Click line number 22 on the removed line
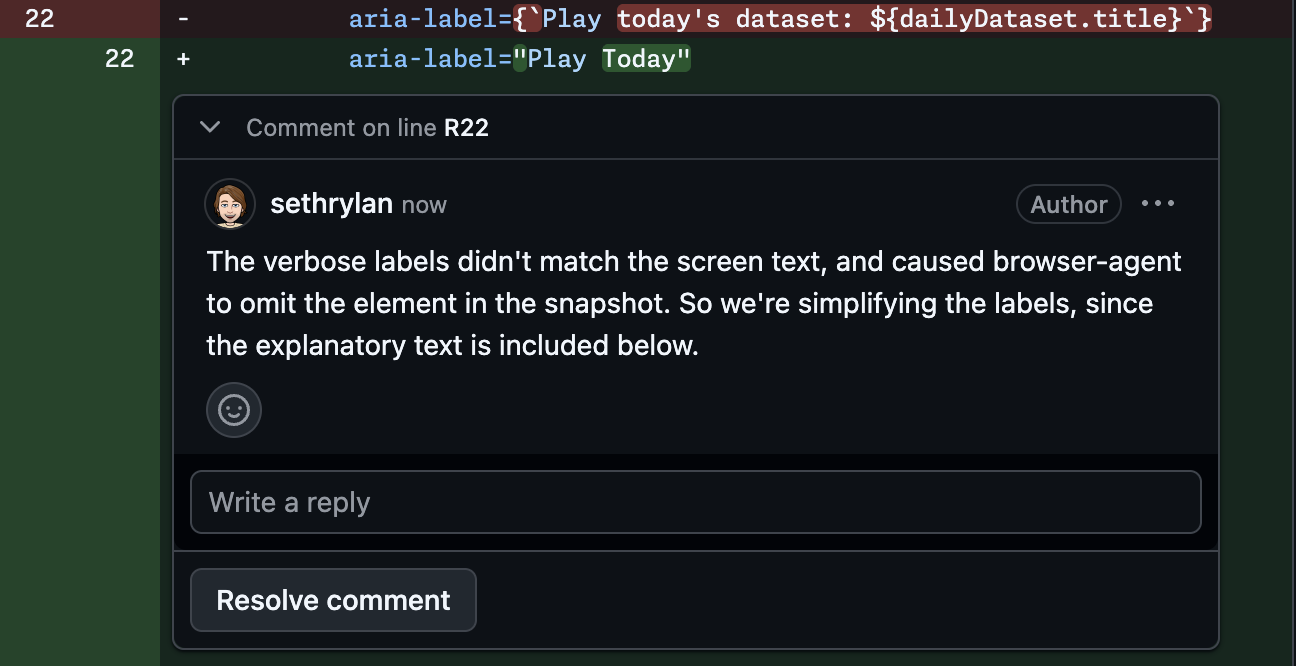This screenshot has width=1296, height=666. point(38,17)
